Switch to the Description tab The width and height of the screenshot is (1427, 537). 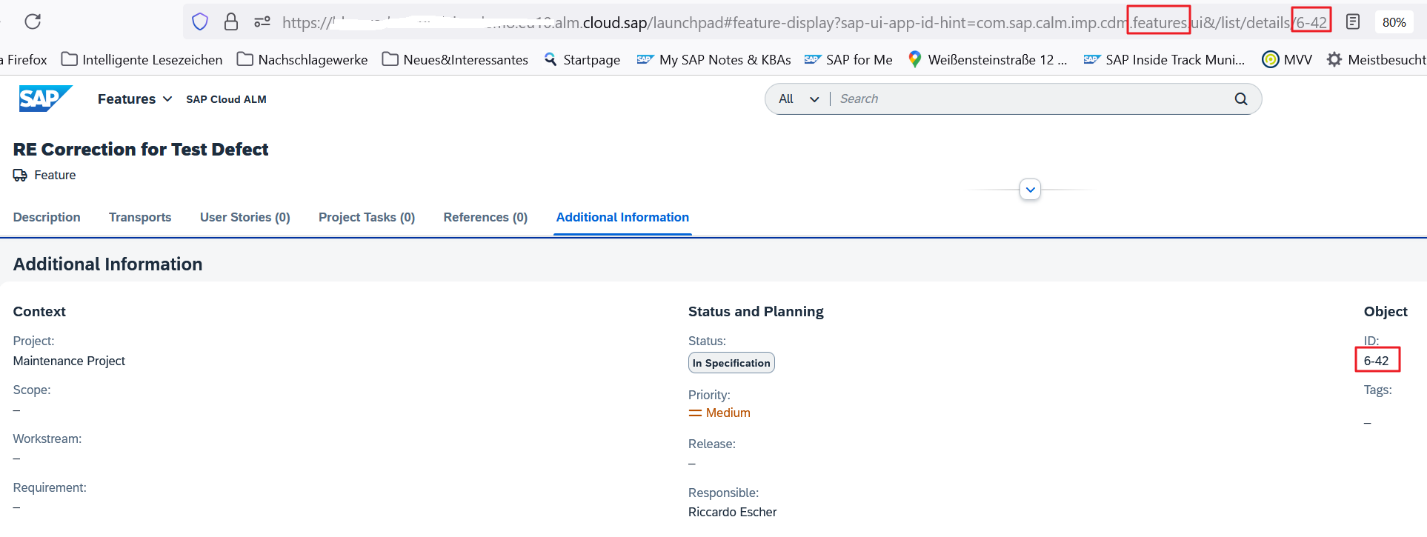click(46, 217)
